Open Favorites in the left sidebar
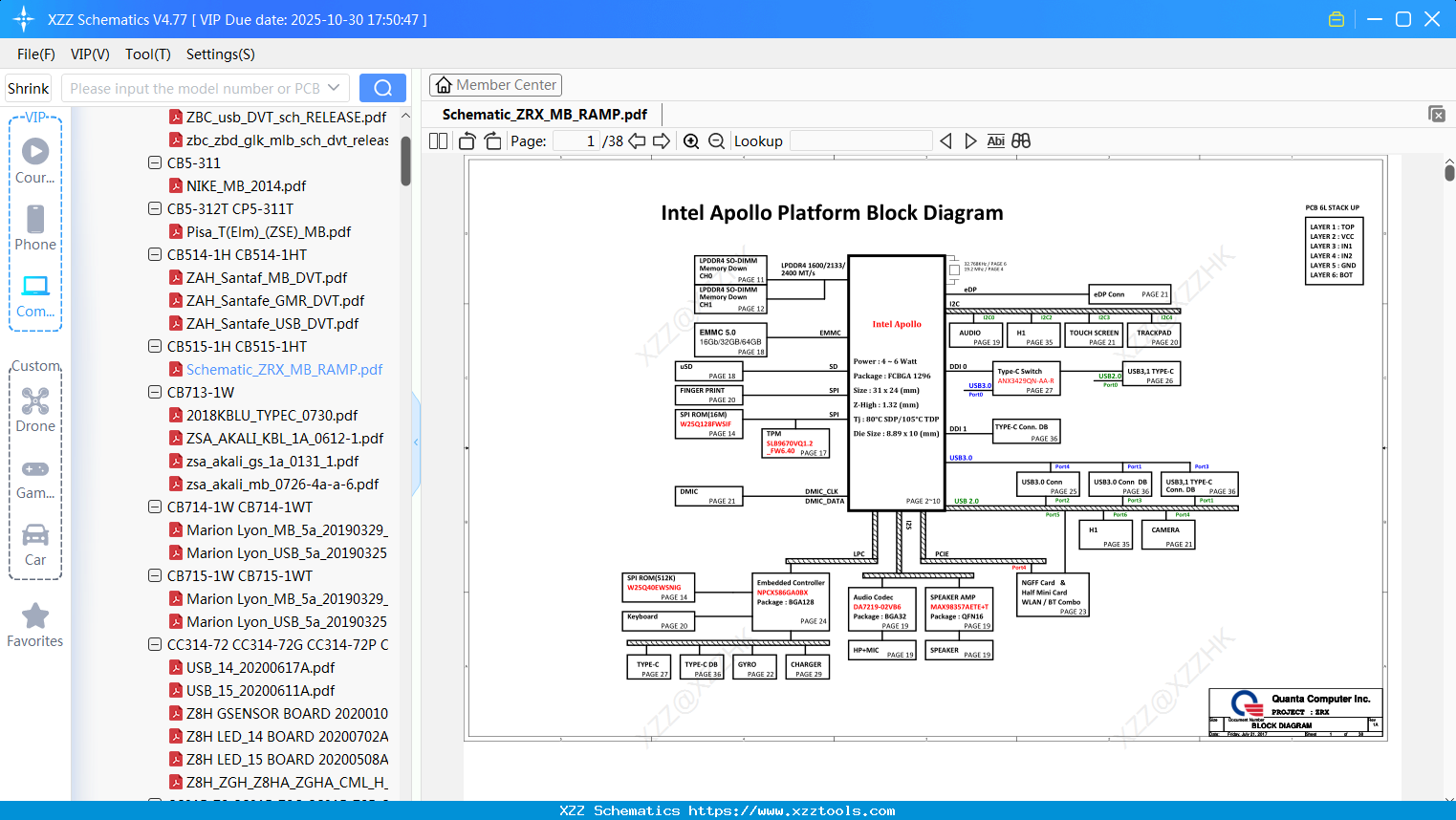Image resolution: width=1456 pixels, height=820 pixels. point(35,626)
